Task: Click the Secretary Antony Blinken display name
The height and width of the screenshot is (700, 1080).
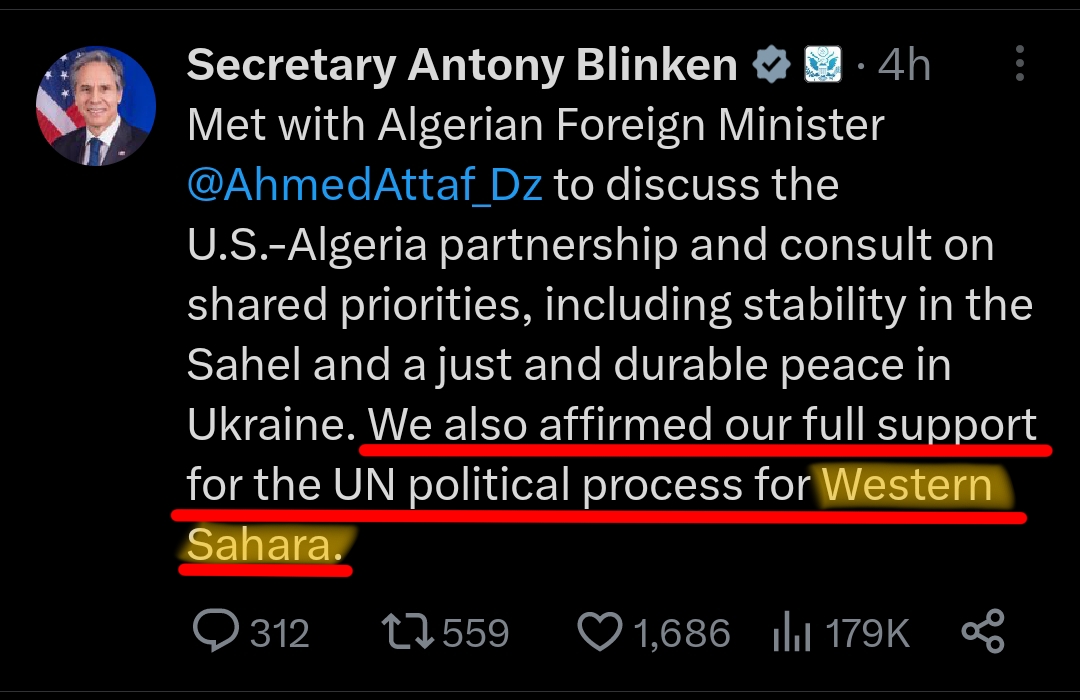Action: 462,66
